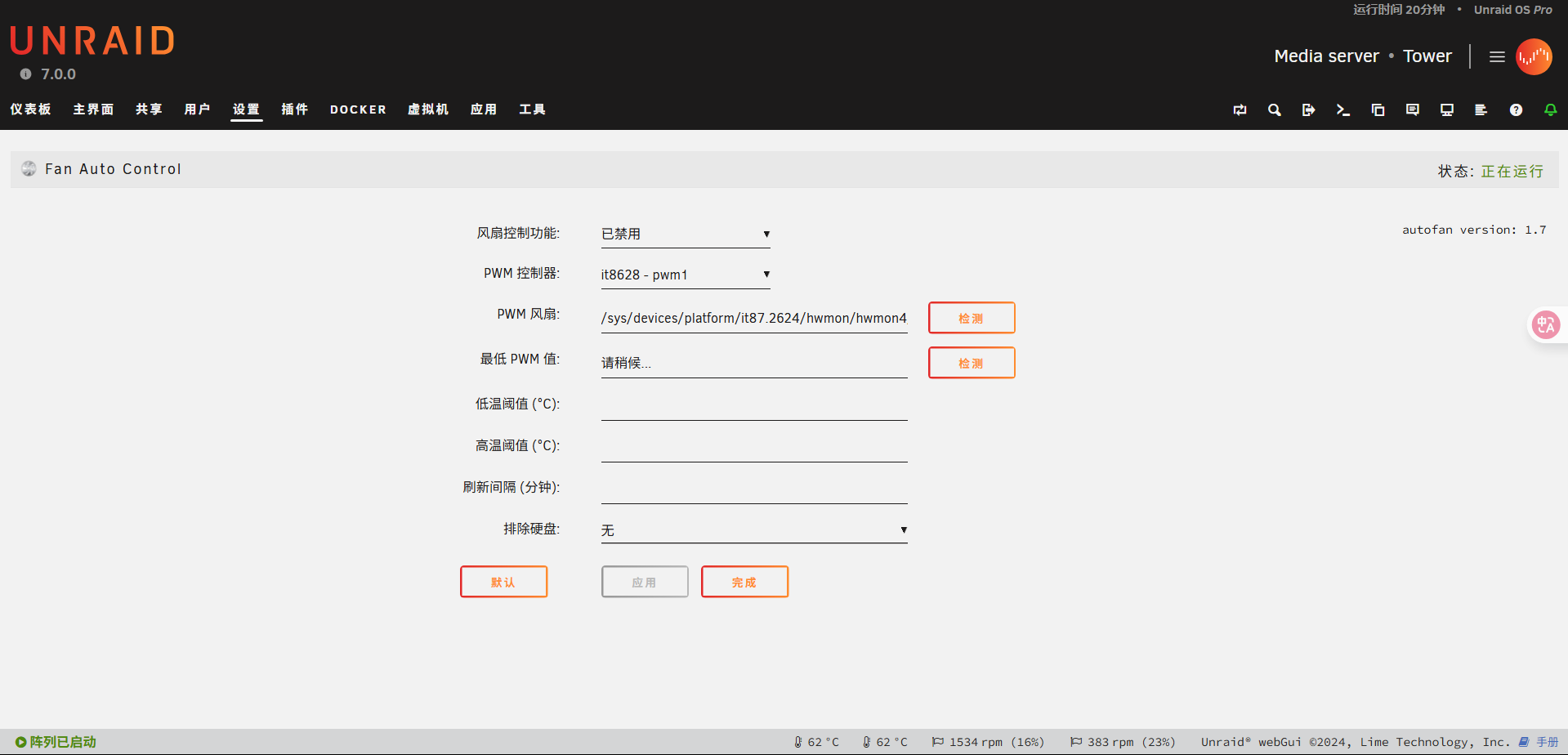The width and height of the screenshot is (1568, 755).
Task: Open the DOCKER menu
Action: coord(358,109)
